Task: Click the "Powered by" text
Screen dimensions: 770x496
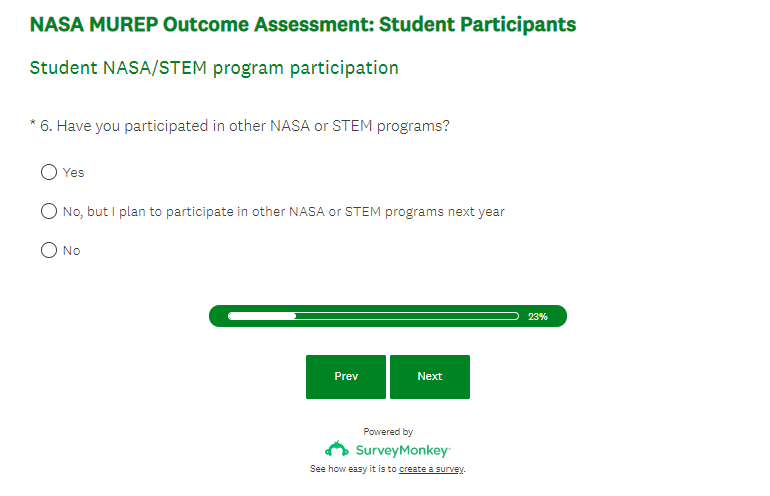Action: point(388,432)
